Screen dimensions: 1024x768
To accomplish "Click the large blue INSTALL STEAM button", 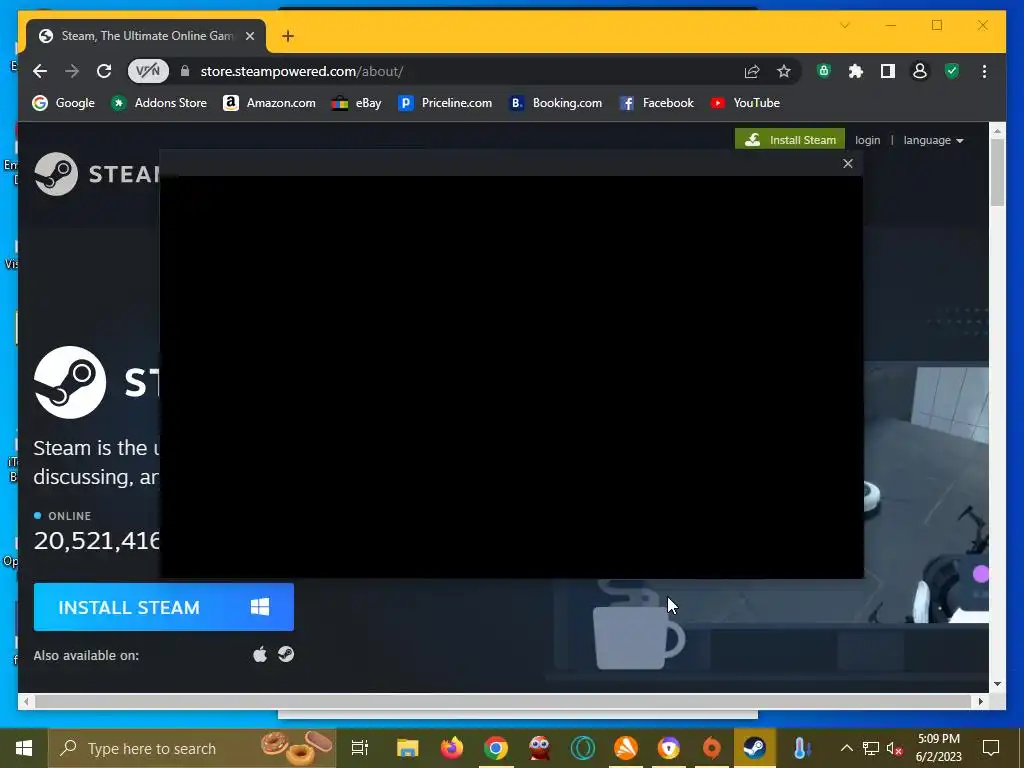I will pyautogui.click(x=164, y=607).
